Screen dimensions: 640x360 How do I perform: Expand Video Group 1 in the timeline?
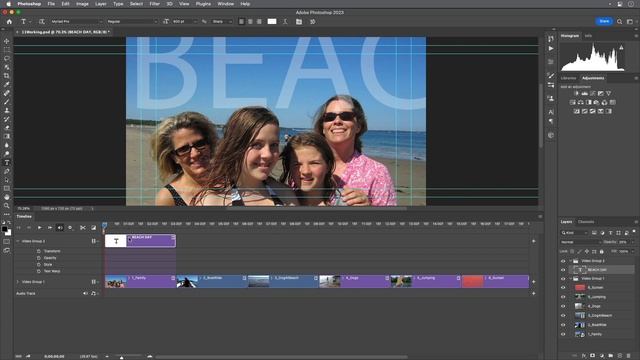click(18, 282)
